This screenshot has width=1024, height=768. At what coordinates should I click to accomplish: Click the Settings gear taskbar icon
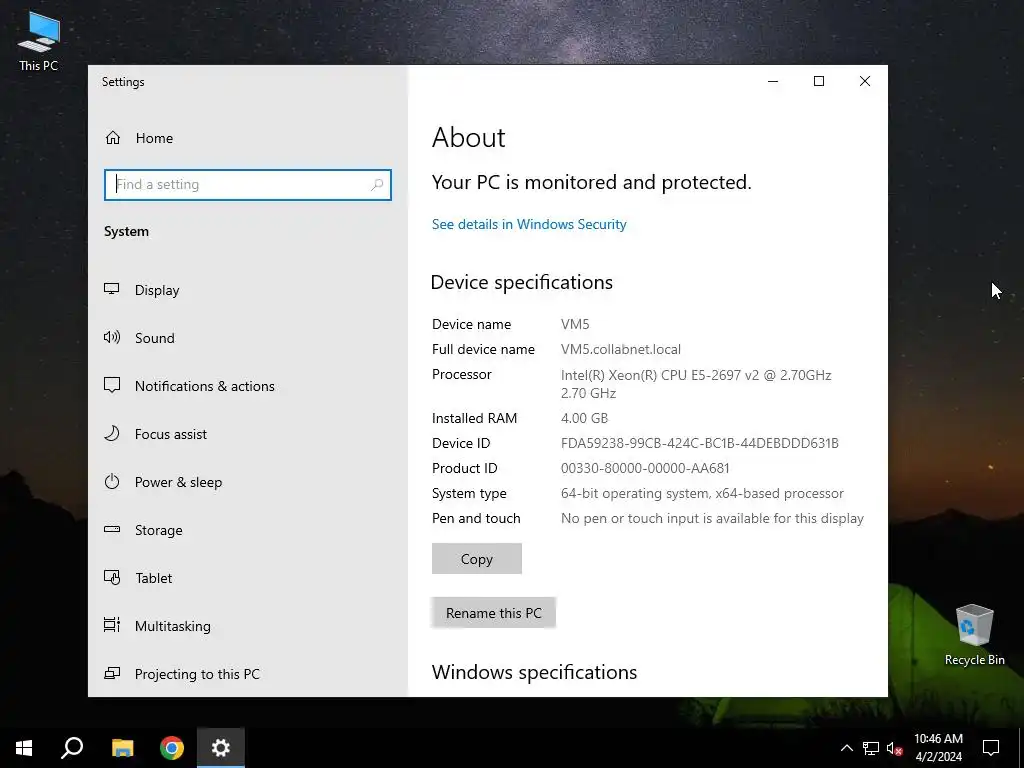point(221,748)
